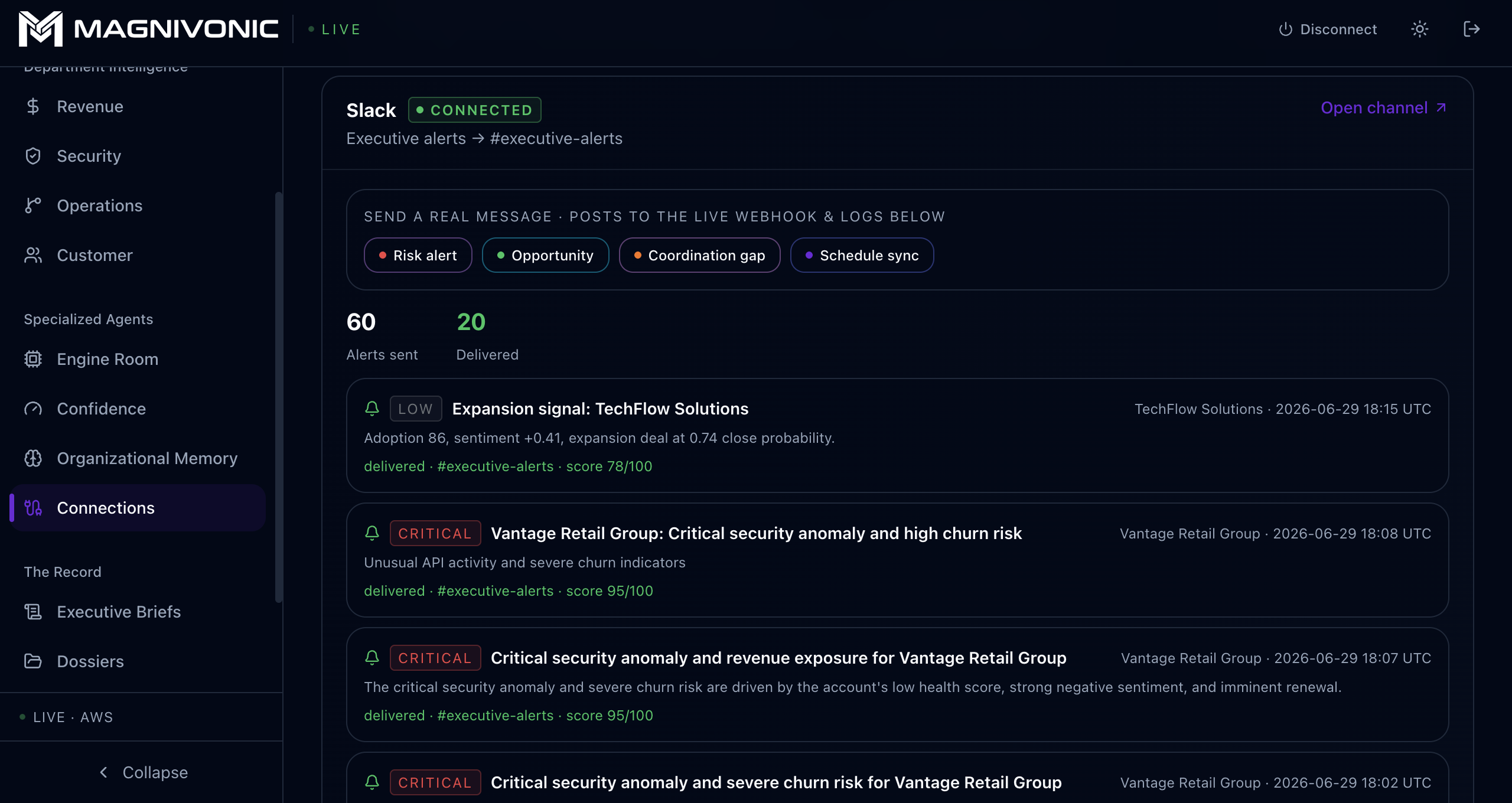1512x803 pixels.
Task: Click bell icon on TechFlow Solutions alert
Action: 372,409
